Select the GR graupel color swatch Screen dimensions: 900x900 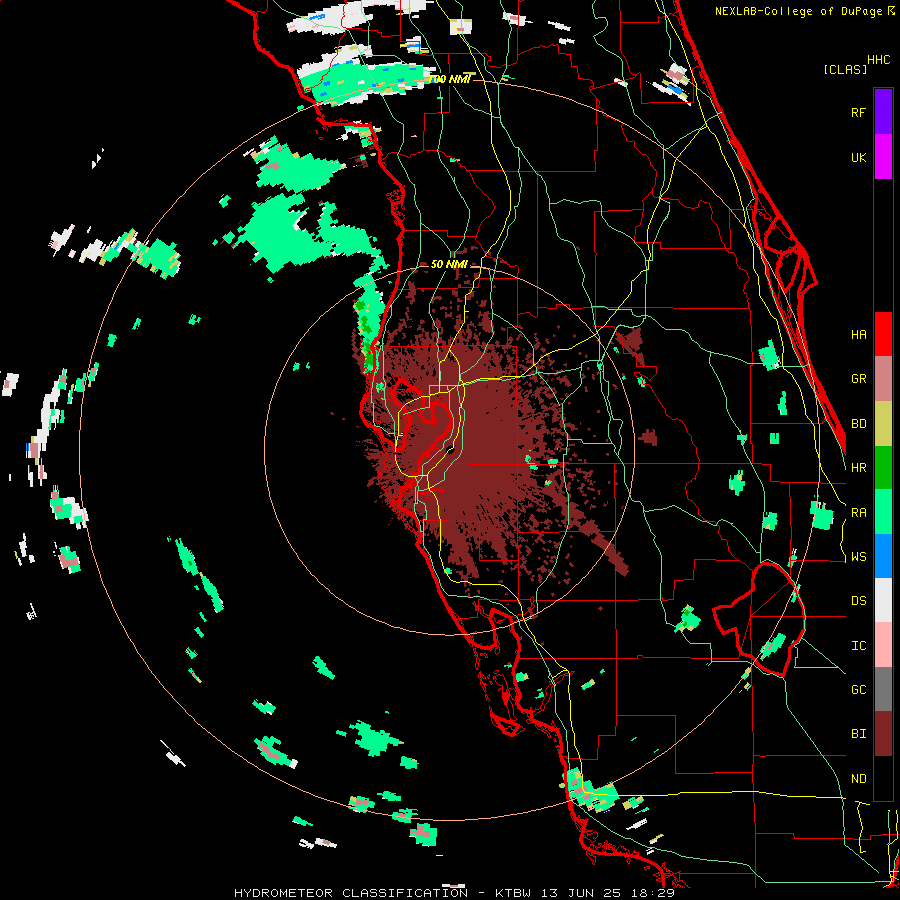[883, 378]
